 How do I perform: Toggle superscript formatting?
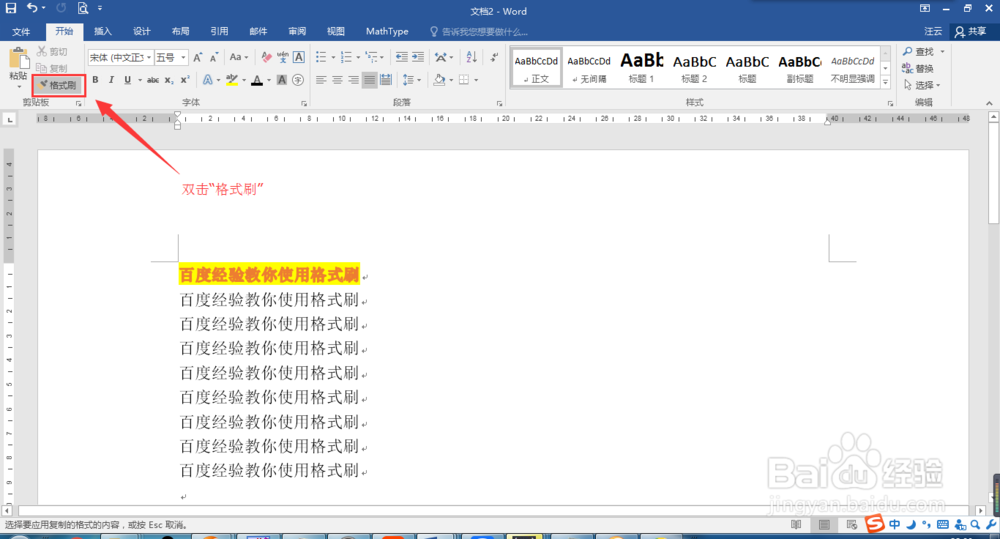pos(184,80)
